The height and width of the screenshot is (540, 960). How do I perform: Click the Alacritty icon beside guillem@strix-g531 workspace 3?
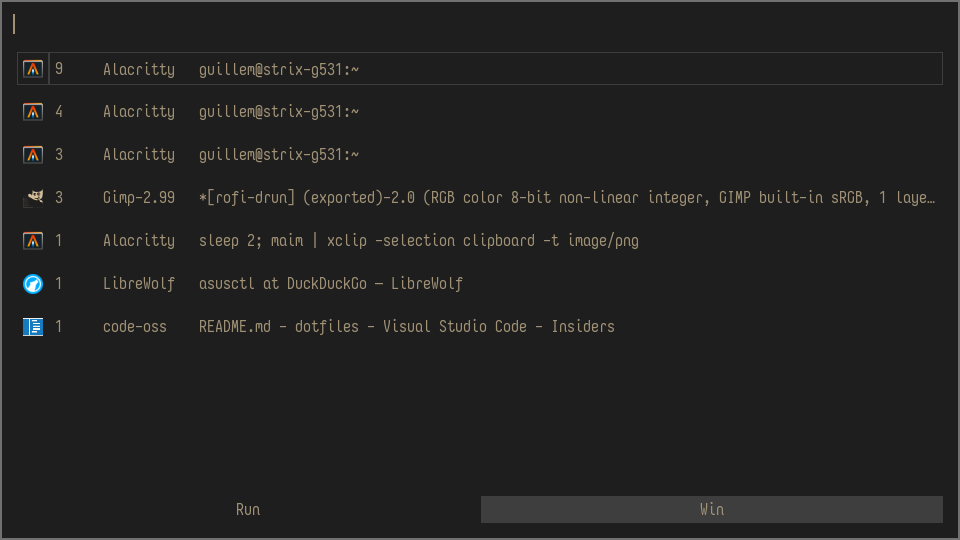[x=33, y=154]
